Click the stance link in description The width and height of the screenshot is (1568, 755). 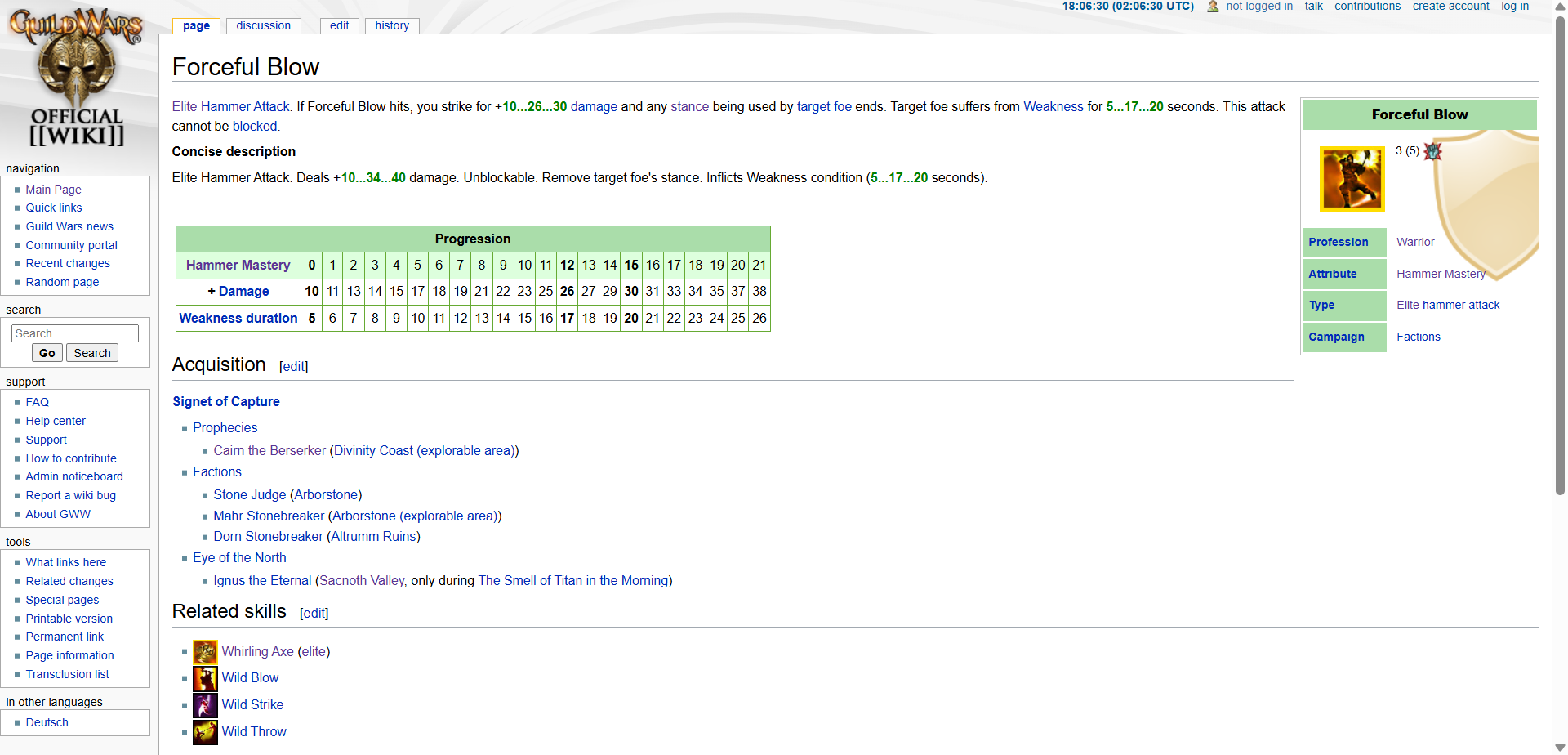click(690, 107)
